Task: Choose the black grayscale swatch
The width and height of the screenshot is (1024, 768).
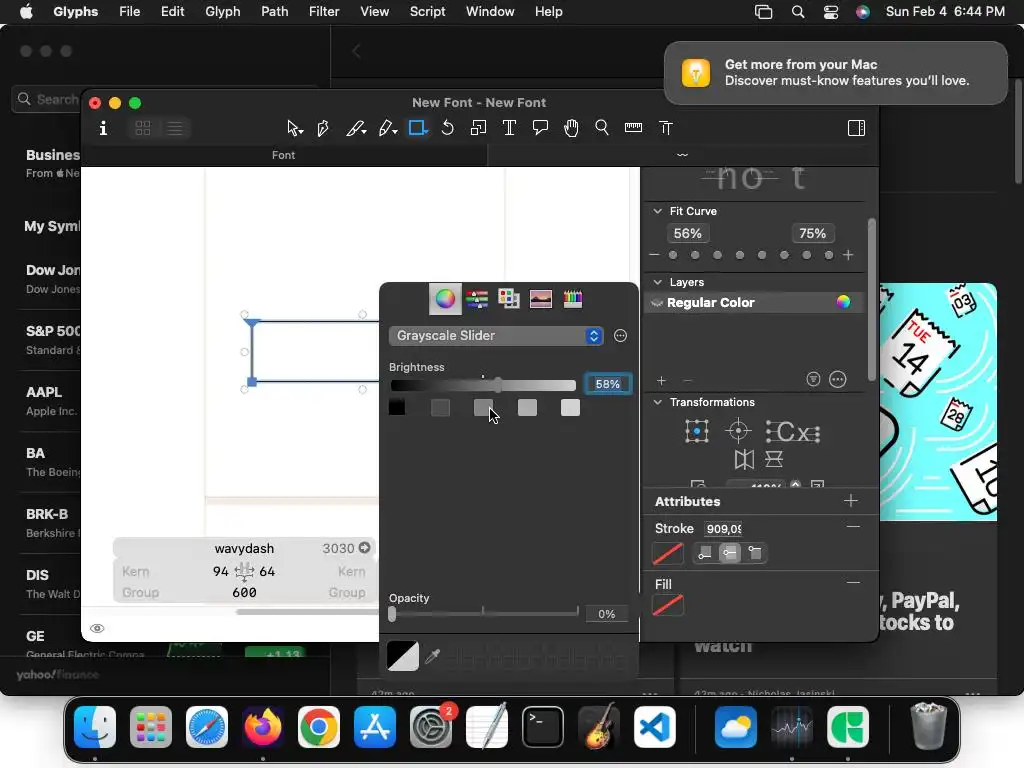Action: coord(397,408)
